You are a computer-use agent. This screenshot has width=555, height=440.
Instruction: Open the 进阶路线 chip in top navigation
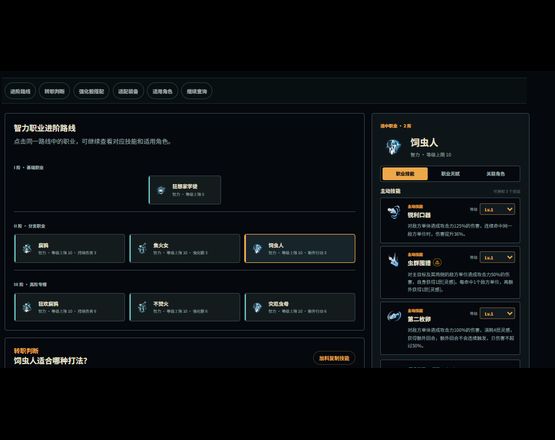coord(20,91)
